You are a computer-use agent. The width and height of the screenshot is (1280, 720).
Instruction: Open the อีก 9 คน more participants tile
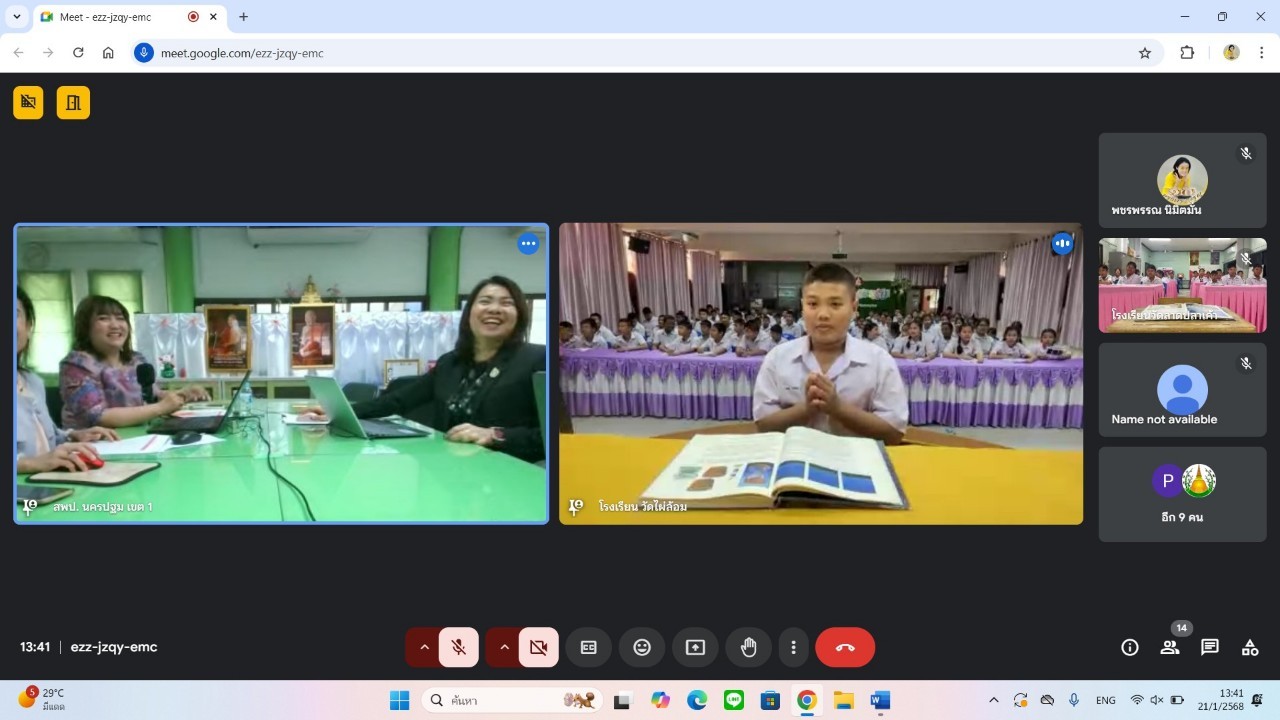[x=1182, y=494]
